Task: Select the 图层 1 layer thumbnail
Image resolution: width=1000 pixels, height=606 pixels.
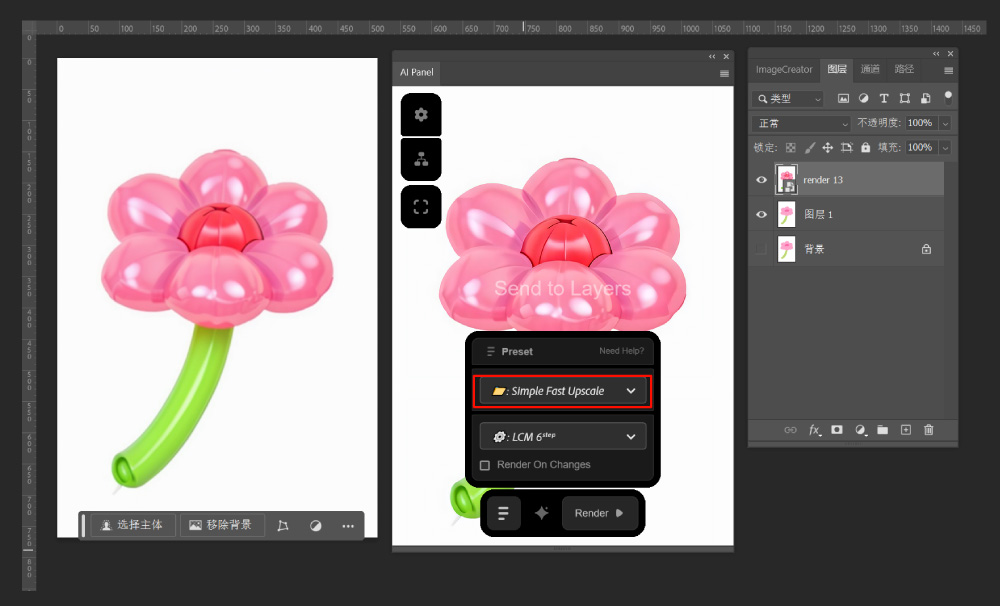Action: 787,215
